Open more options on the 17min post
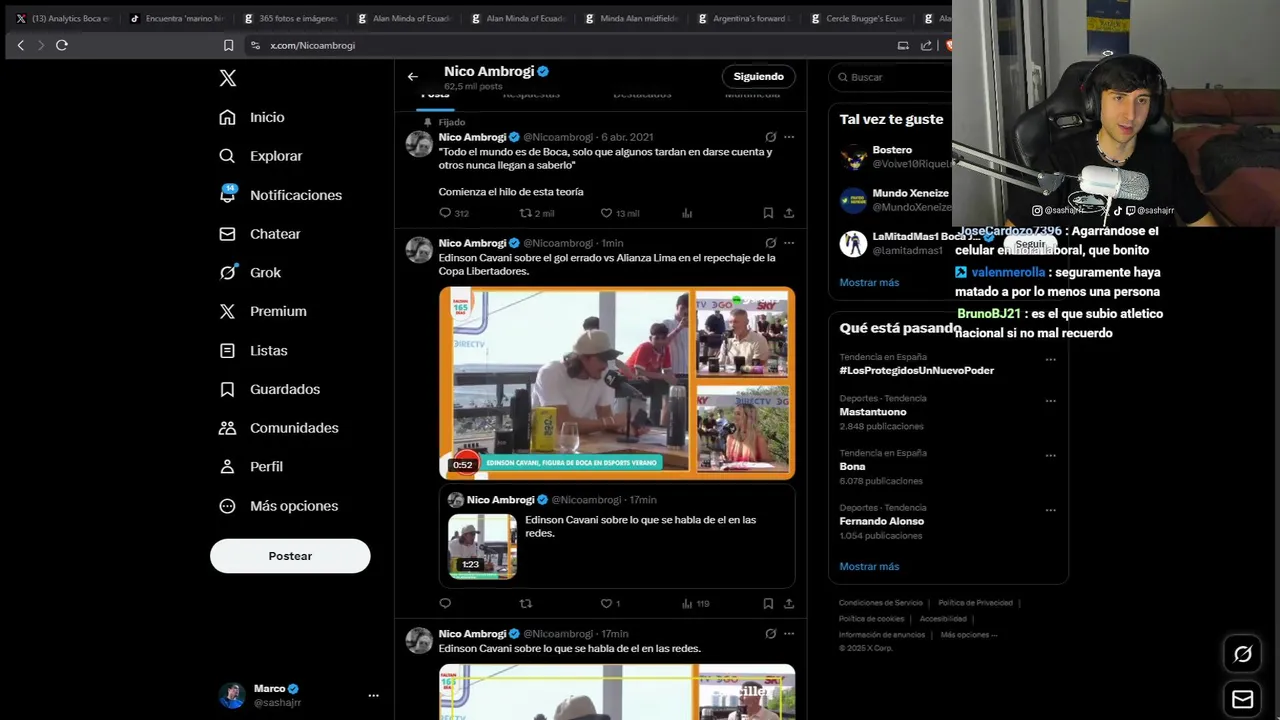This screenshot has height=720, width=1280. (x=789, y=634)
